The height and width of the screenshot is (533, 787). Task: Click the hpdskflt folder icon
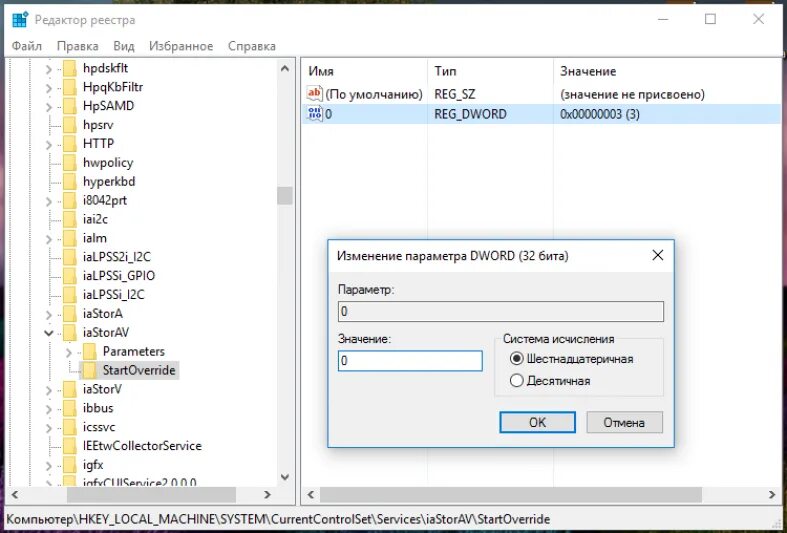[70, 68]
